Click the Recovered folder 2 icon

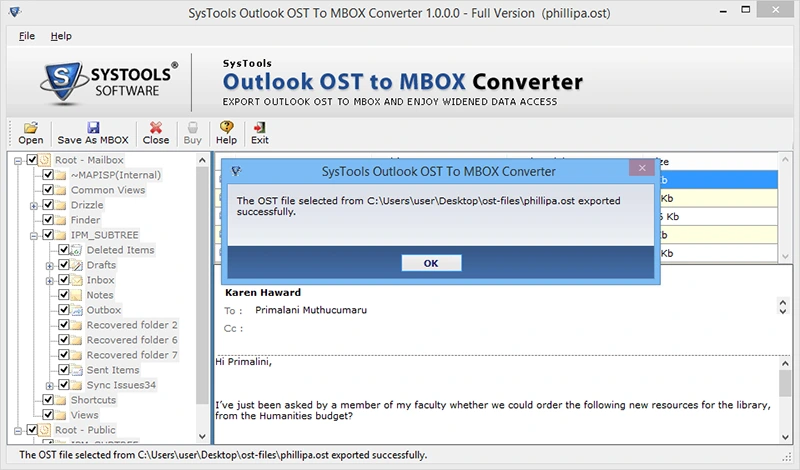(x=76, y=325)
